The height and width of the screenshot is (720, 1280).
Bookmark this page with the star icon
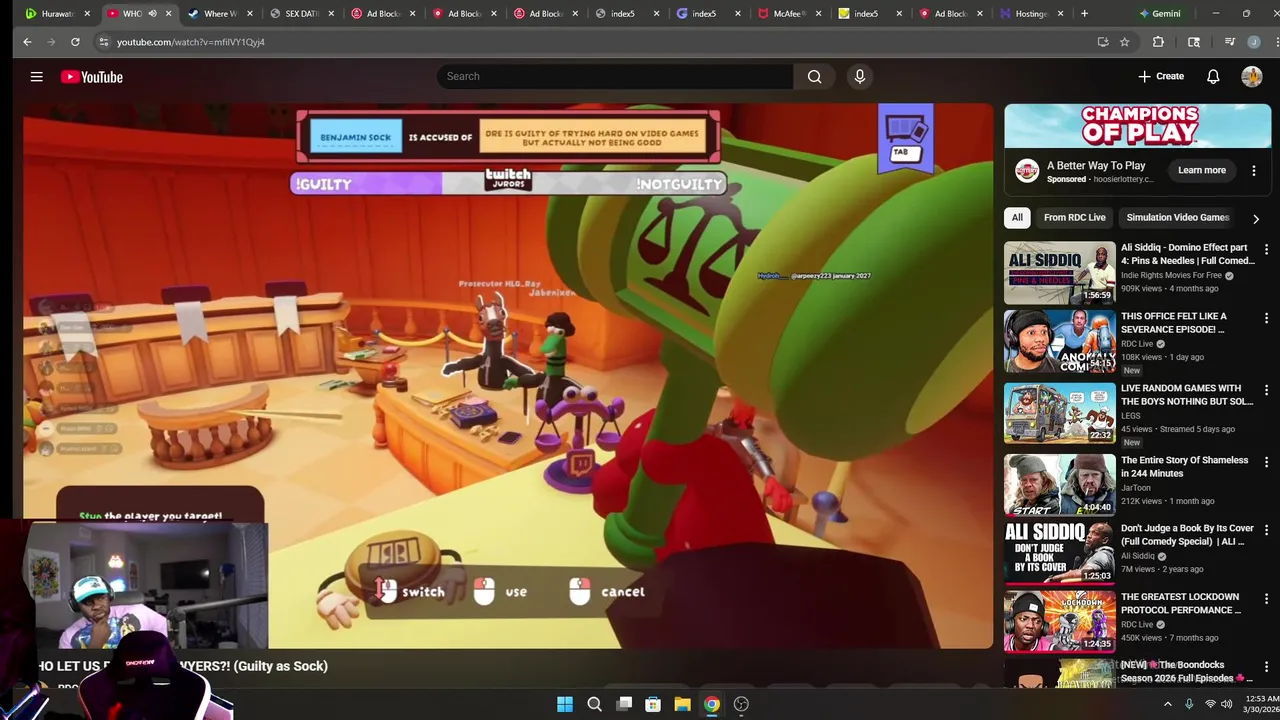click(x=1124, y=42)
